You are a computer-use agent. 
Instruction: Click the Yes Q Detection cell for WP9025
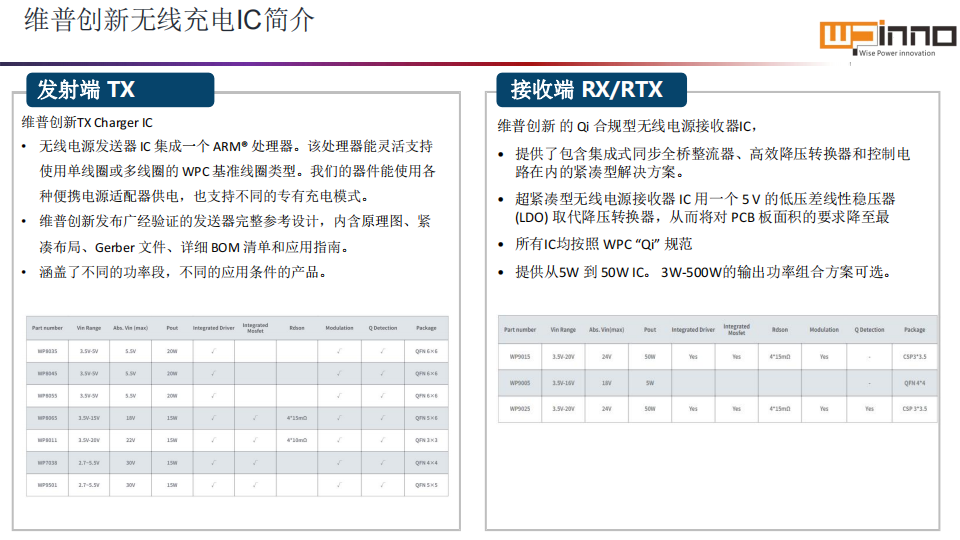point(869,409)
